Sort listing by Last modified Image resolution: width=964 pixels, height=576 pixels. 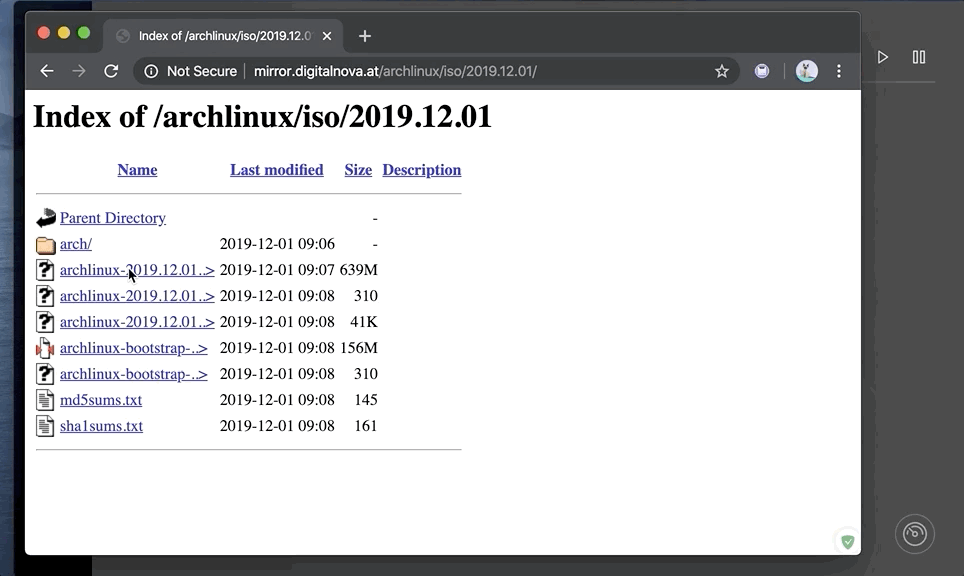pos(277,170)
